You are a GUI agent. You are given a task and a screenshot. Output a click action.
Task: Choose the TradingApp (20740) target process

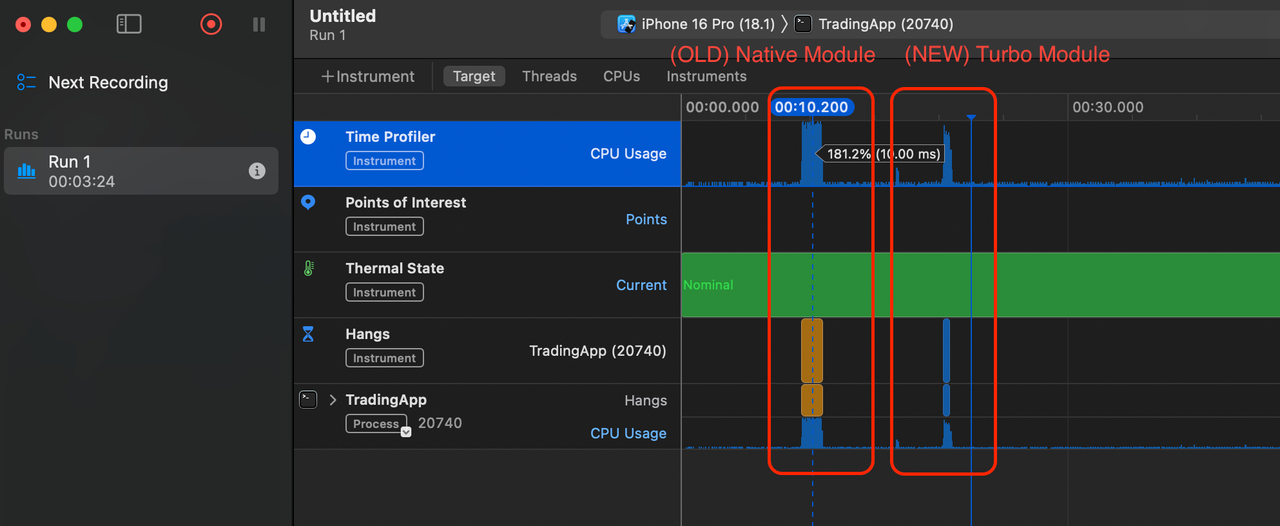[x=875, y=24]
